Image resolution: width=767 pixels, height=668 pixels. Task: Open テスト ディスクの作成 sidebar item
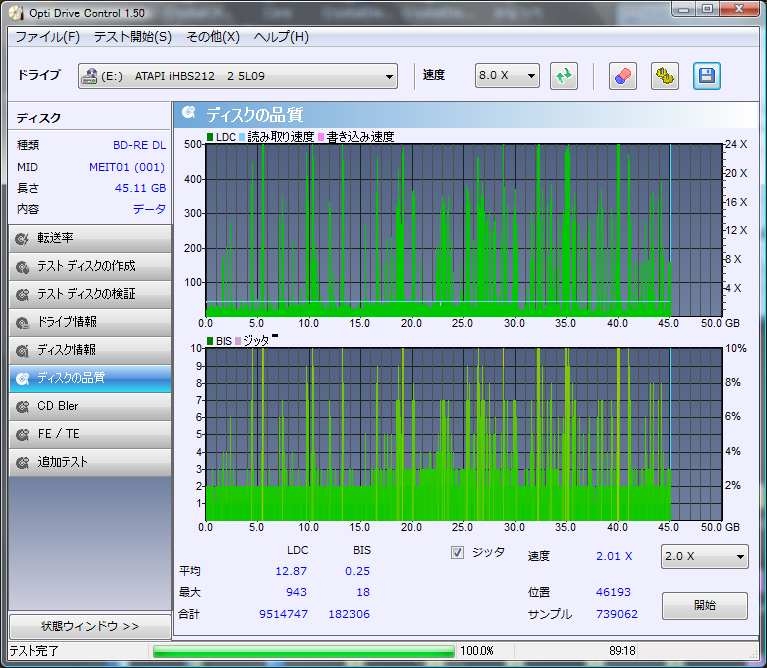(x=89, y=266)
